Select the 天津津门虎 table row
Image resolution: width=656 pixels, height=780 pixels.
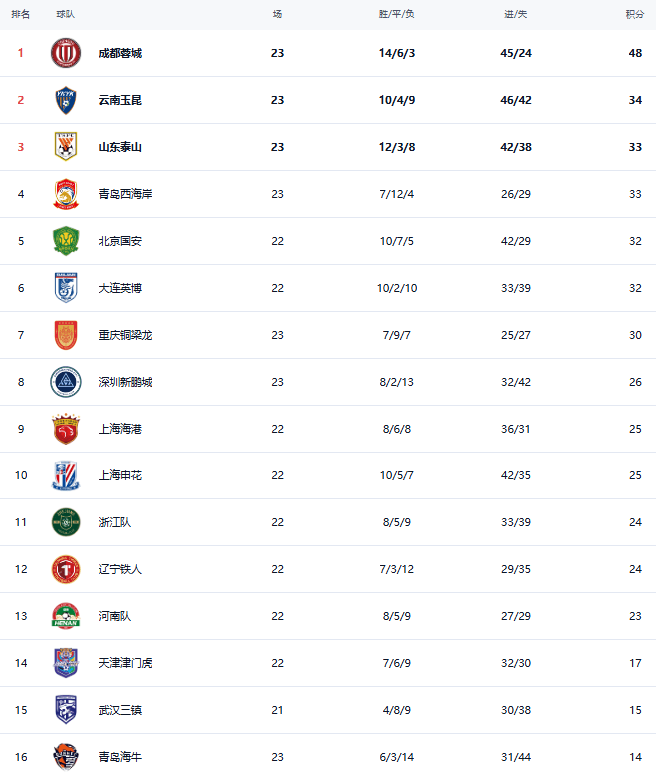tap(328, 663)
